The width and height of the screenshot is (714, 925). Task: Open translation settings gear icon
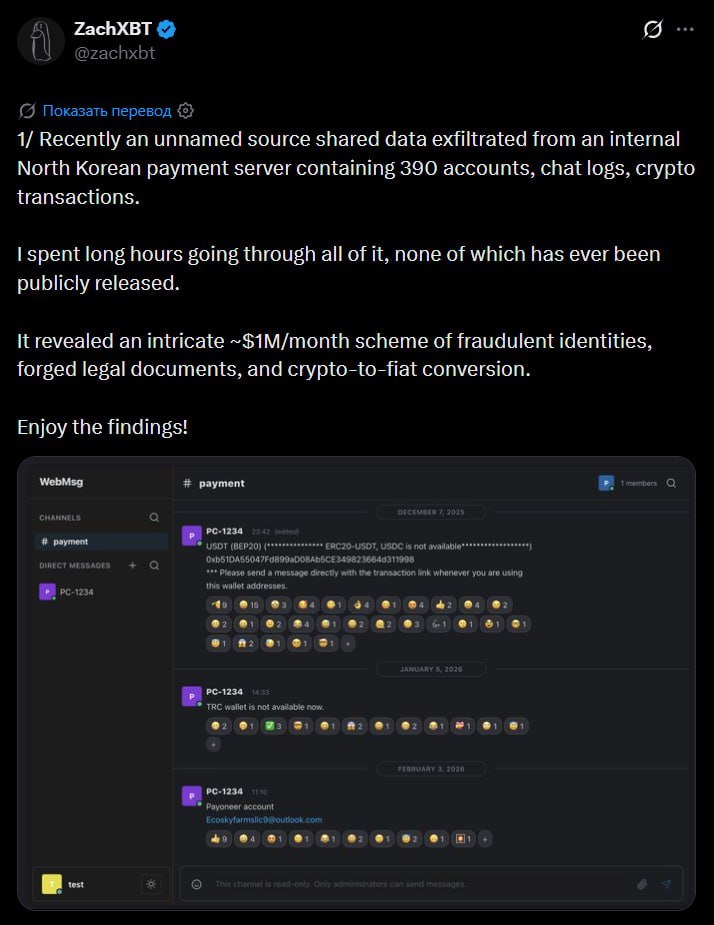185,110
